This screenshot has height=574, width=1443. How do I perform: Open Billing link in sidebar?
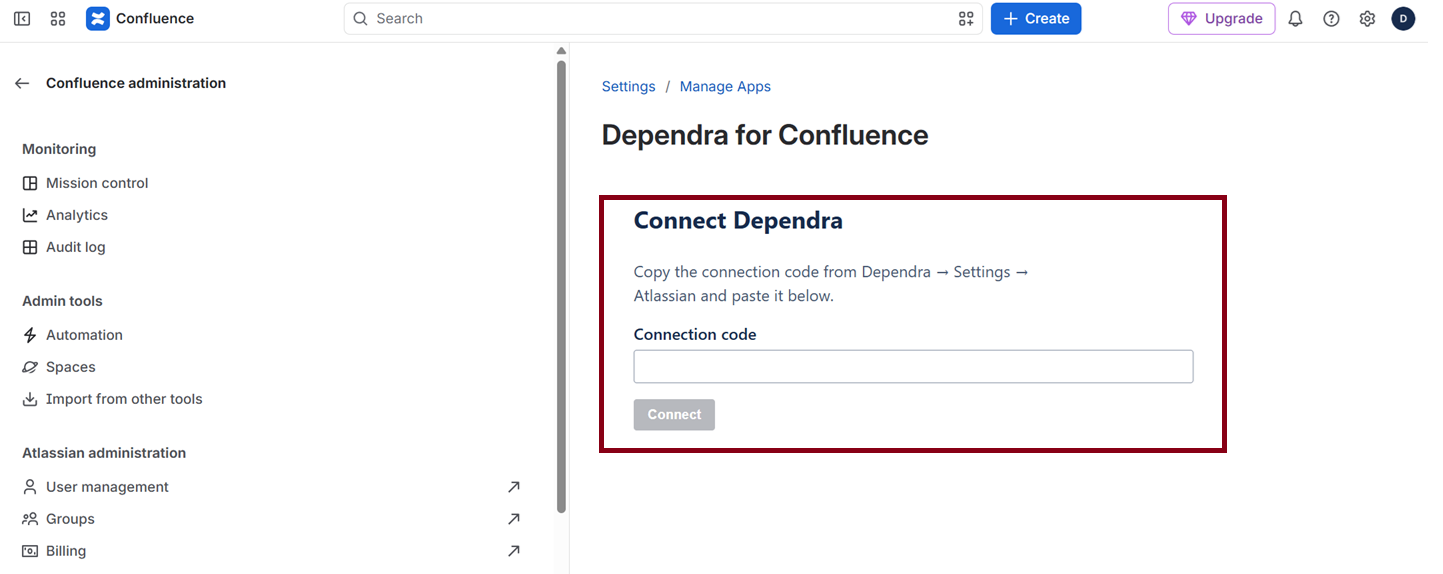(66, 551)
